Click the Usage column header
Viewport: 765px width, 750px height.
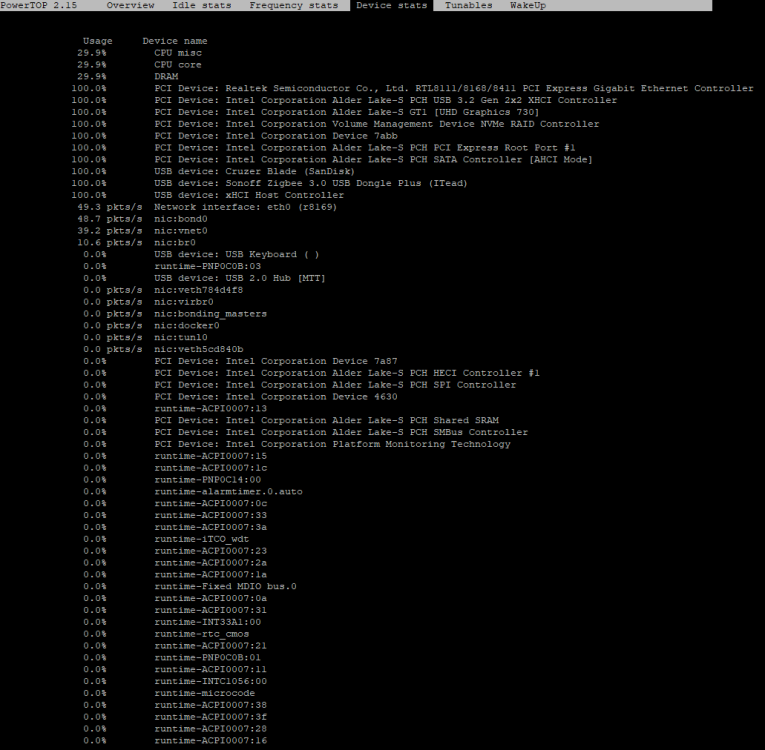pos(98,41)
